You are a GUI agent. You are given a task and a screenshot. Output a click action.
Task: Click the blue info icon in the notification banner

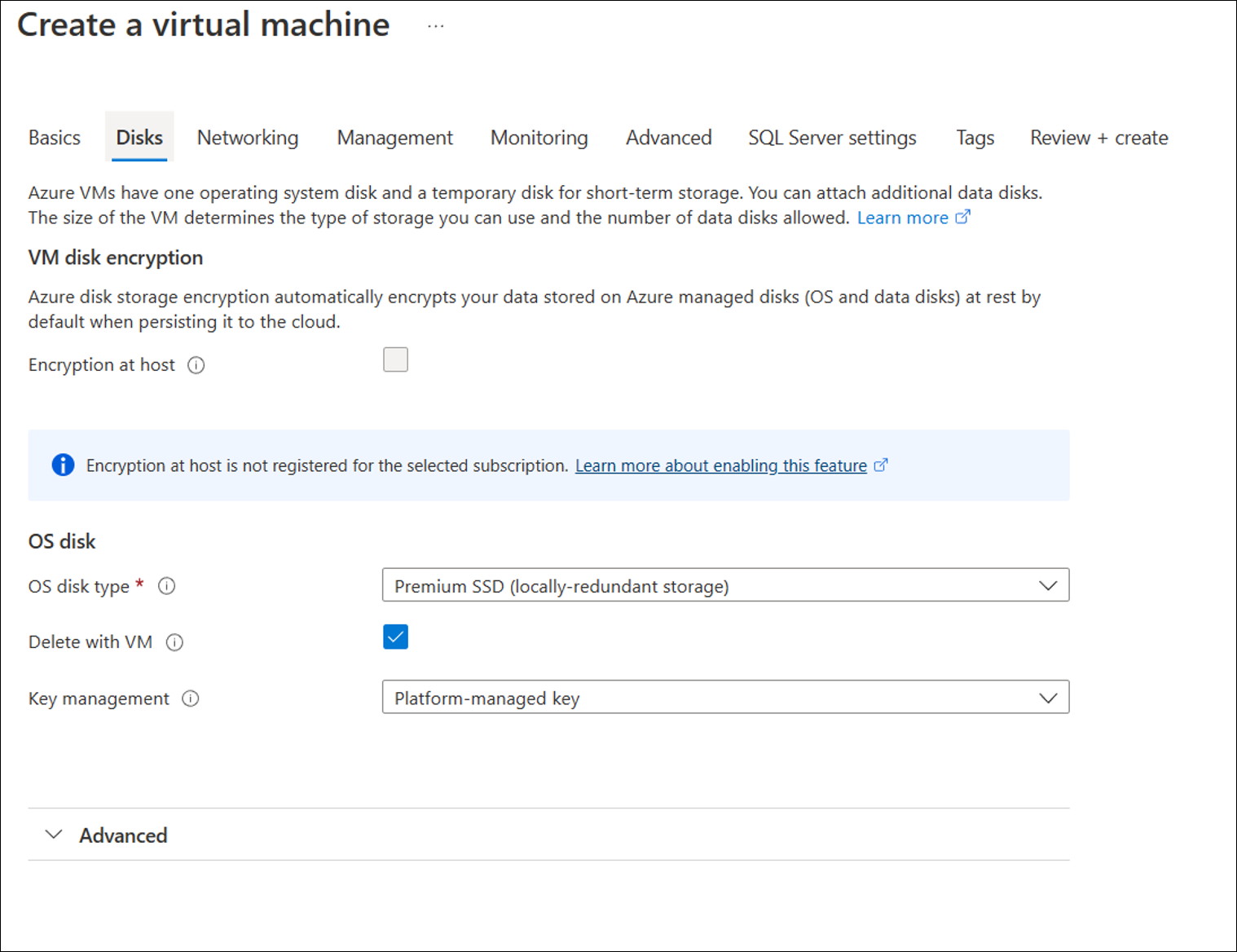pyautogui.click(x=63, y=465)
